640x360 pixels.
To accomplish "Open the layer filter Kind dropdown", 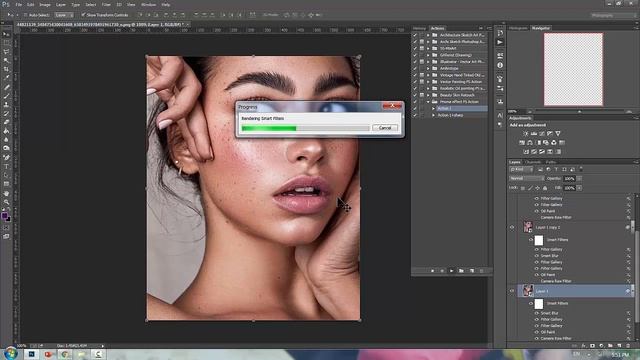I will click(521, 169).
